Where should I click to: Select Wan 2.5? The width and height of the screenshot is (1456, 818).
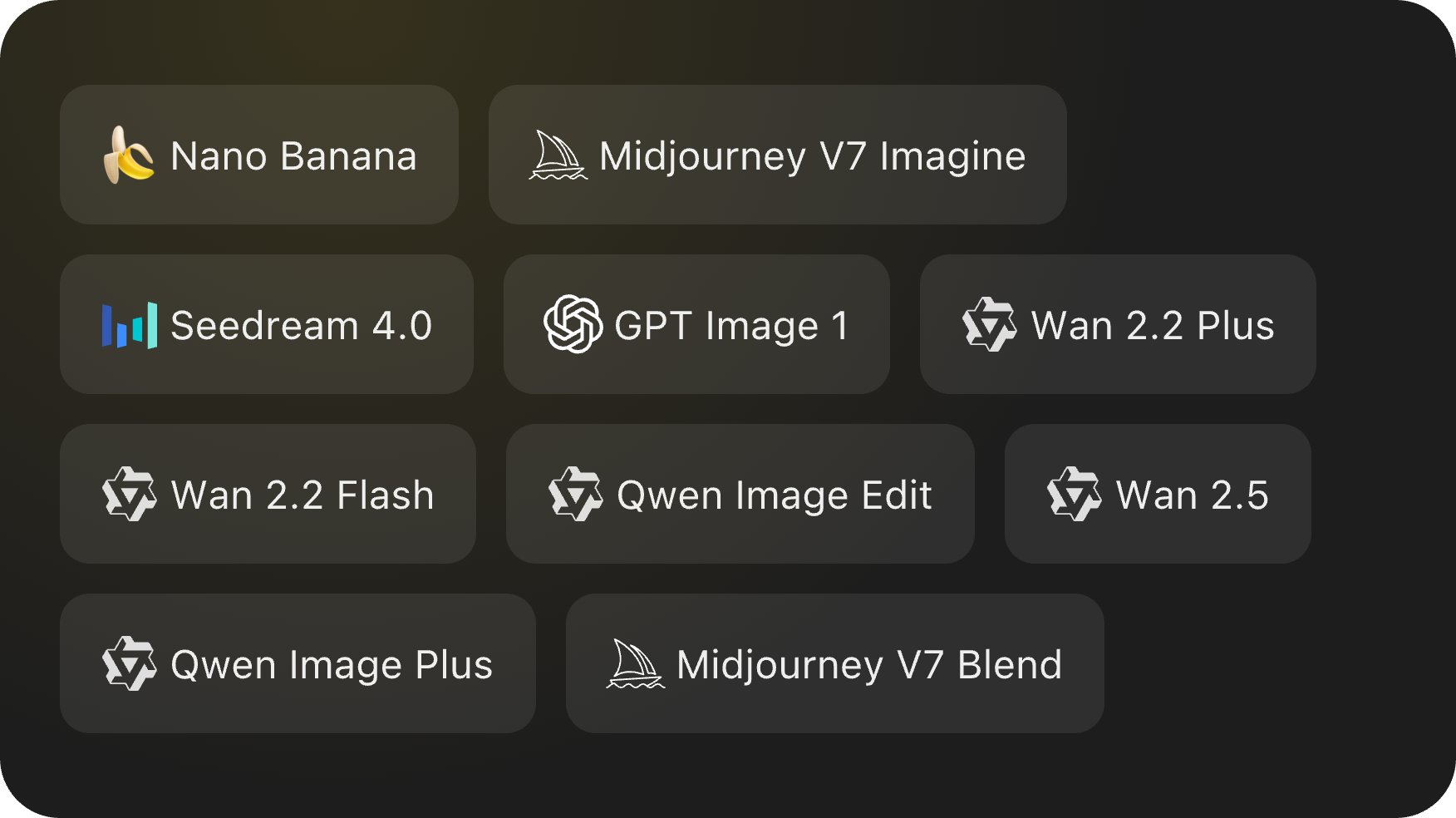[1158, 495]
